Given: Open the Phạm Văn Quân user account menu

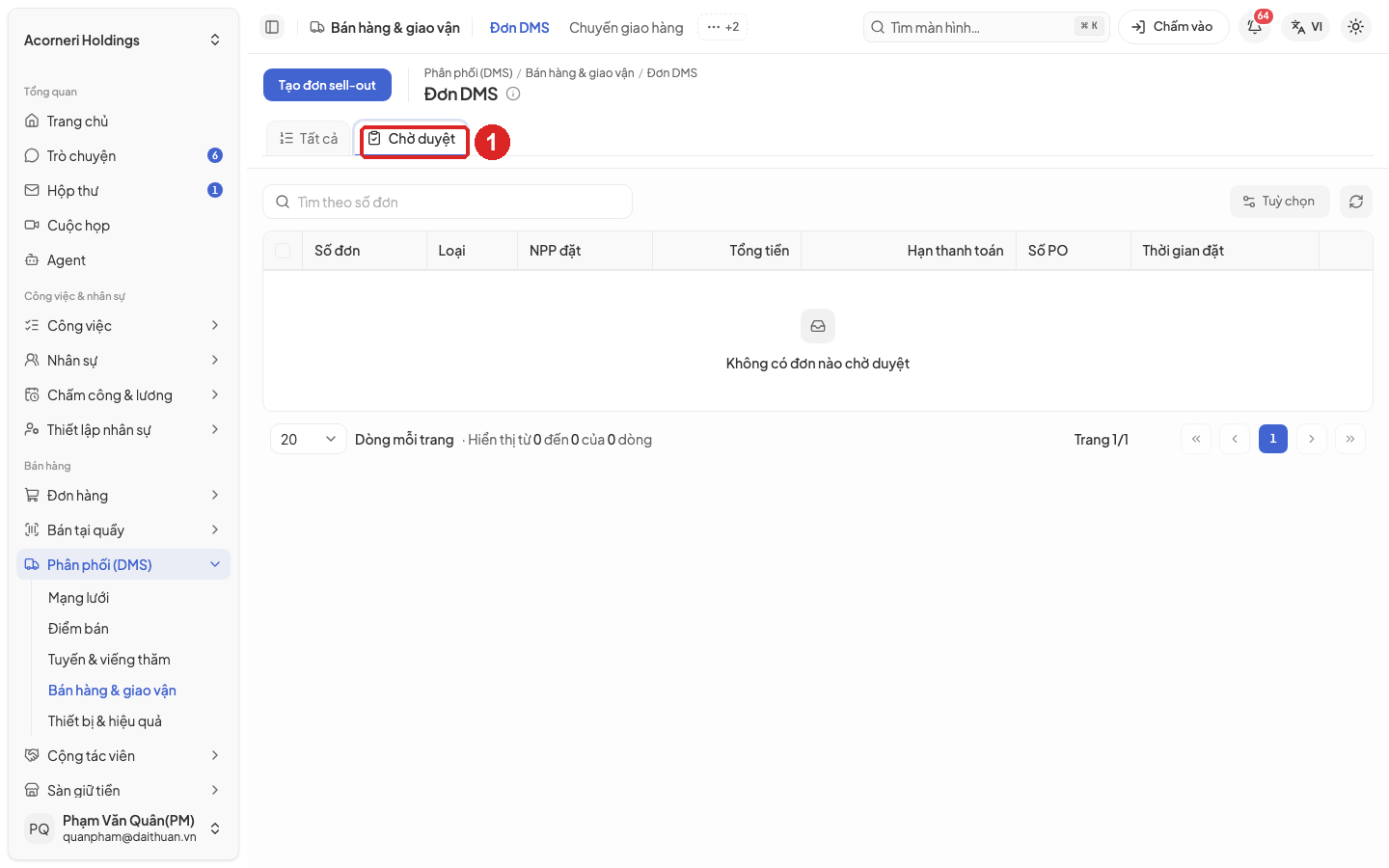Looking at the screenshot, I should [123, 828].
